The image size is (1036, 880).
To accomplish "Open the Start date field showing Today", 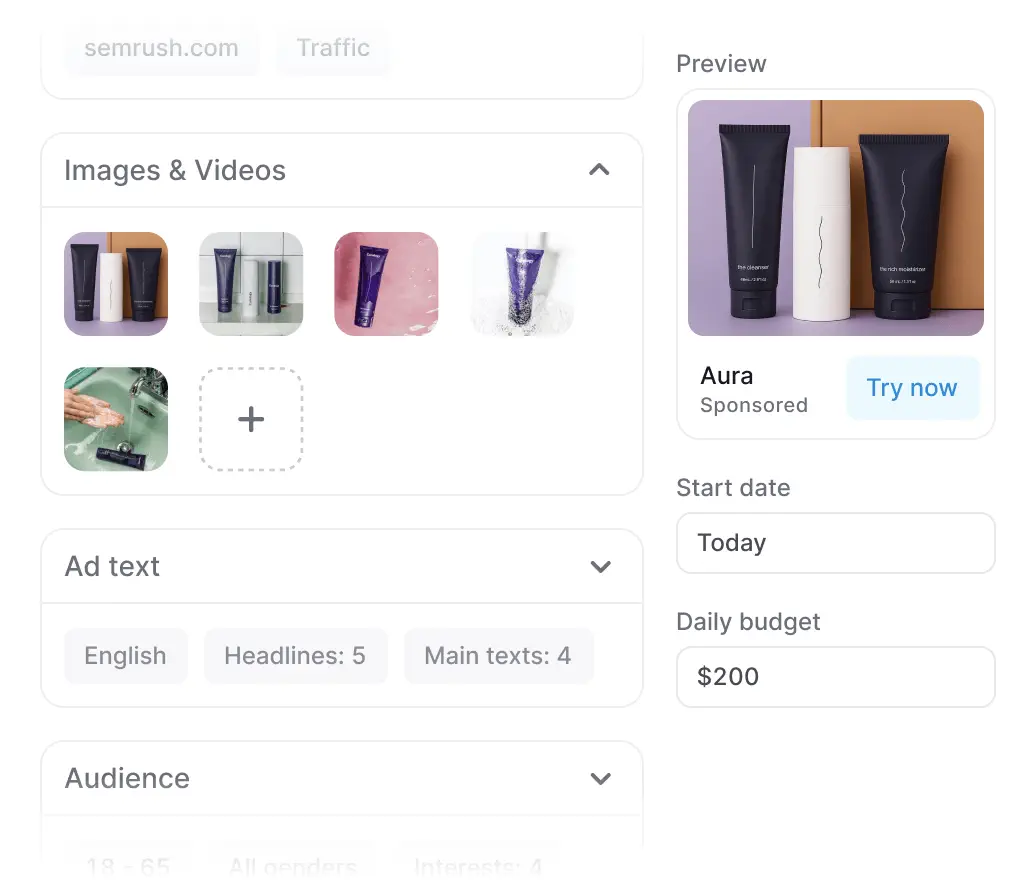I will (835, 543).
